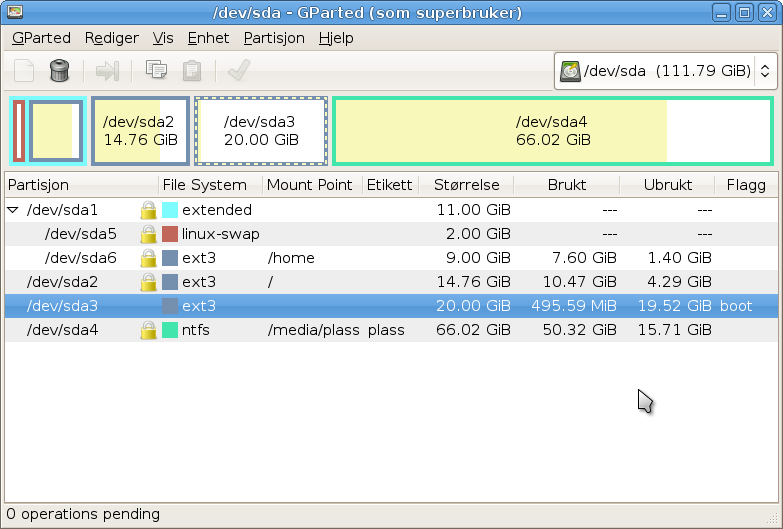Click the linux-swap file system label
The width and height of the screenshot is (783, 529).
[x=221, y=234]
